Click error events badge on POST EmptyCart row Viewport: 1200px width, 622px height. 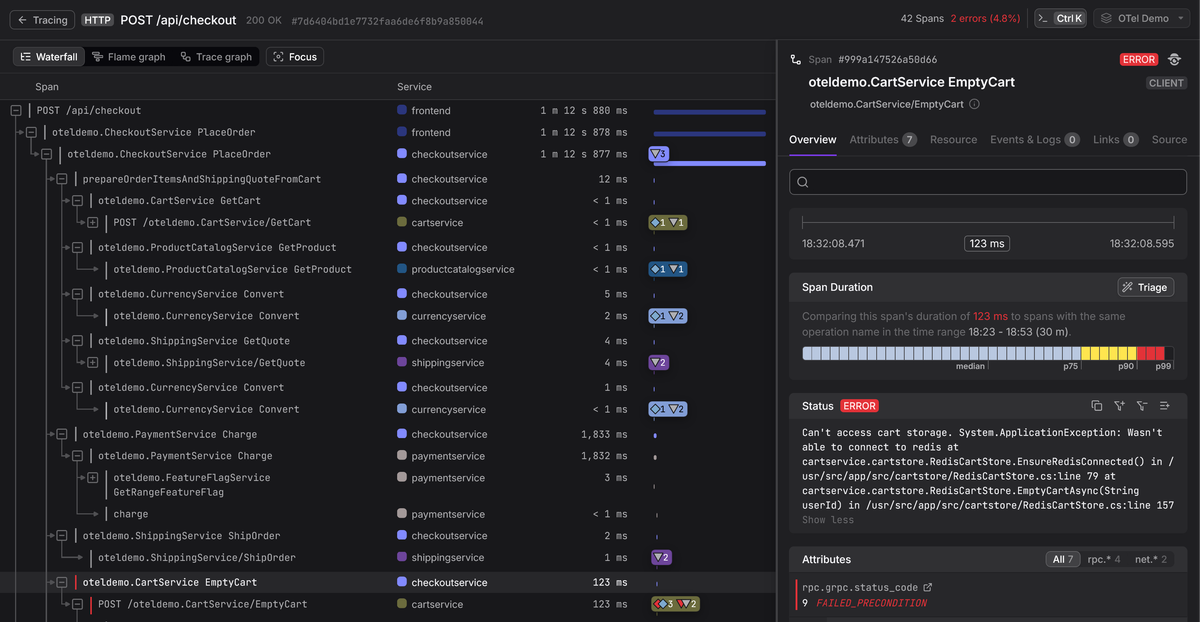[x=676, y=604]
